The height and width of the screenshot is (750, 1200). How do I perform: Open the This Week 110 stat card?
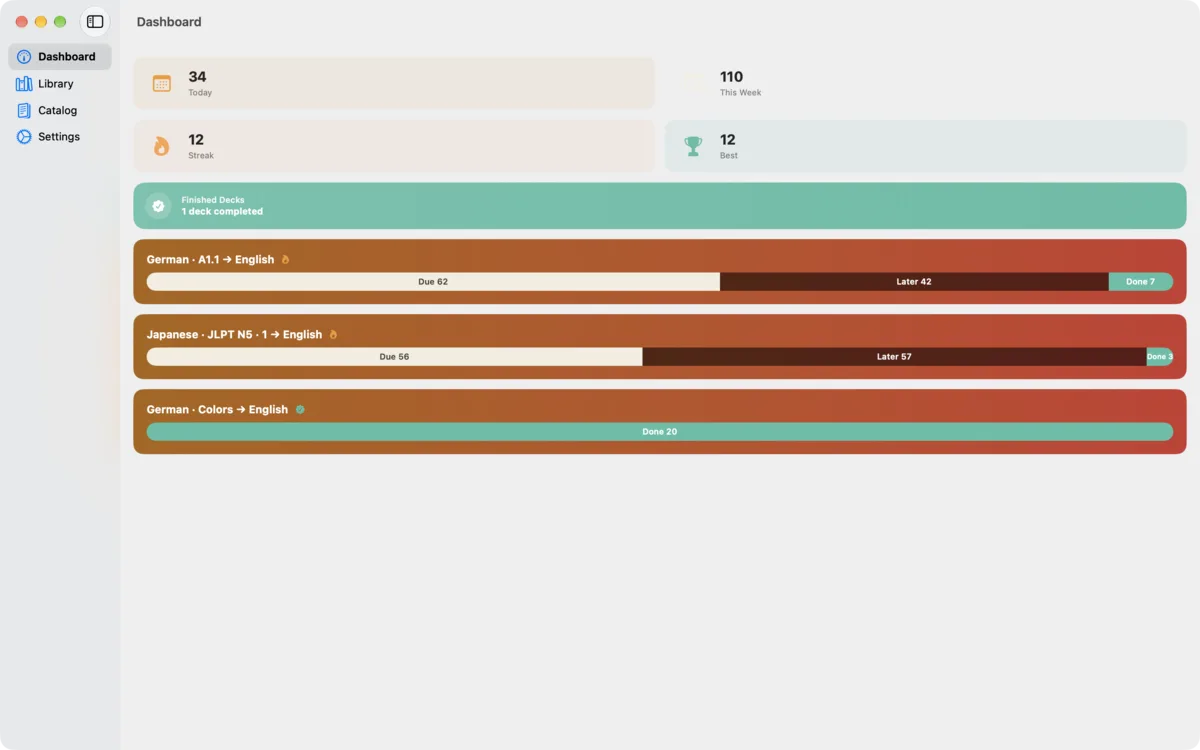click(926, 83)
